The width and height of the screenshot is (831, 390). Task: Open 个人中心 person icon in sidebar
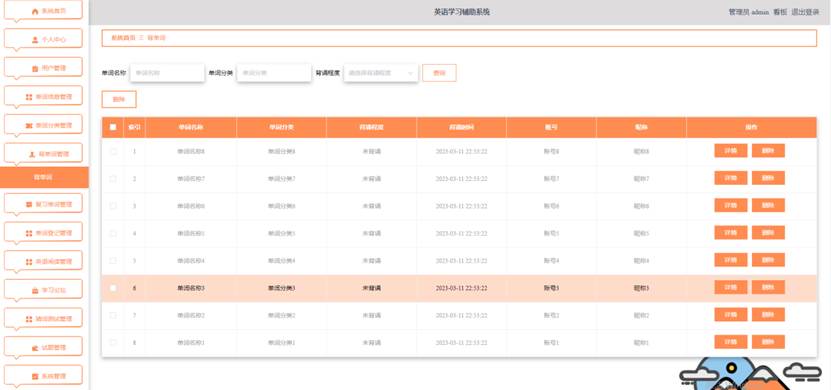tap(35, 39)
